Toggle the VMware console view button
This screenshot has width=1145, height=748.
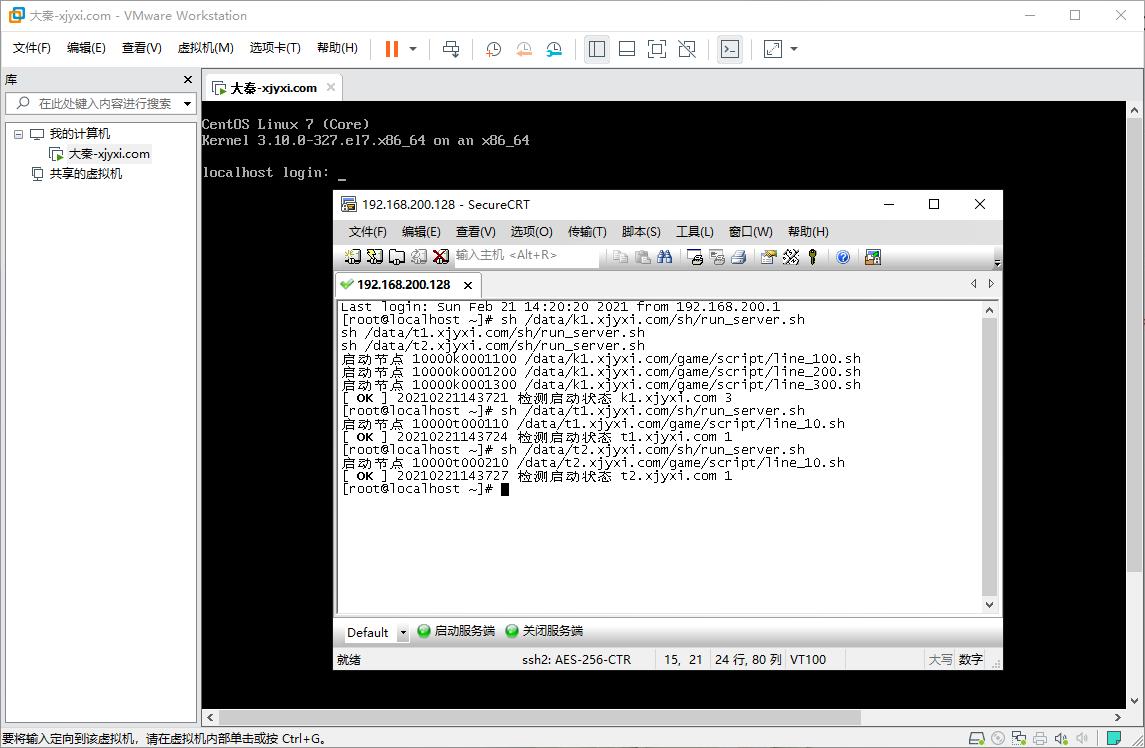730,49
